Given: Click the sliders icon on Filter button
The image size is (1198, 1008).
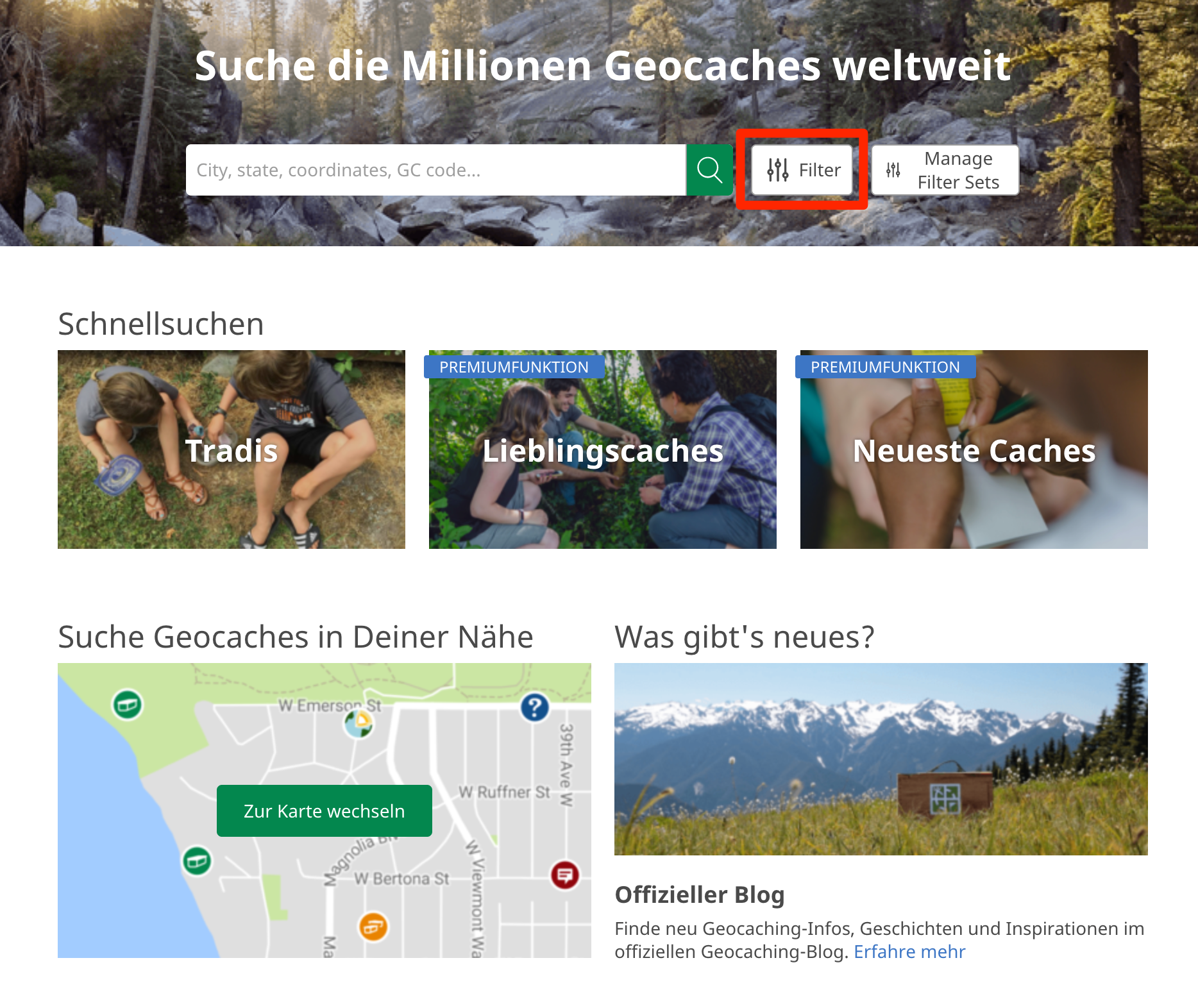Looking at the screenshot, I should point(777,170).
